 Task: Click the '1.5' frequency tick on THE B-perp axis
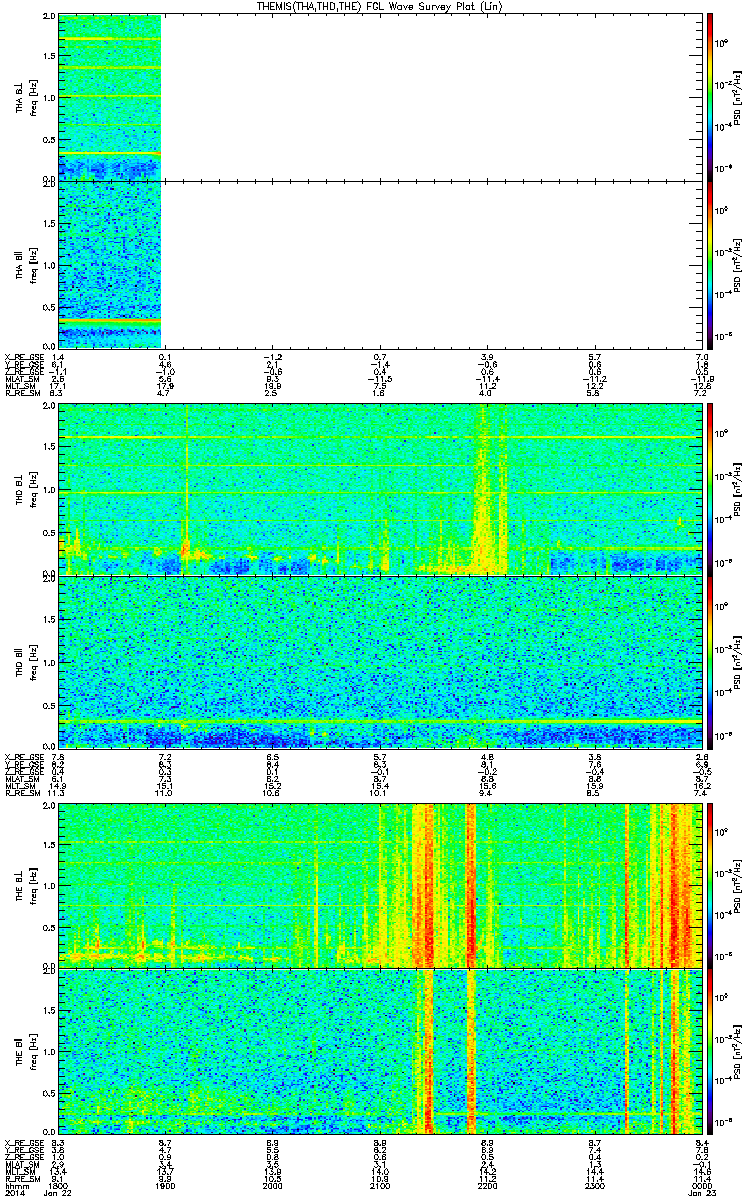50,847
